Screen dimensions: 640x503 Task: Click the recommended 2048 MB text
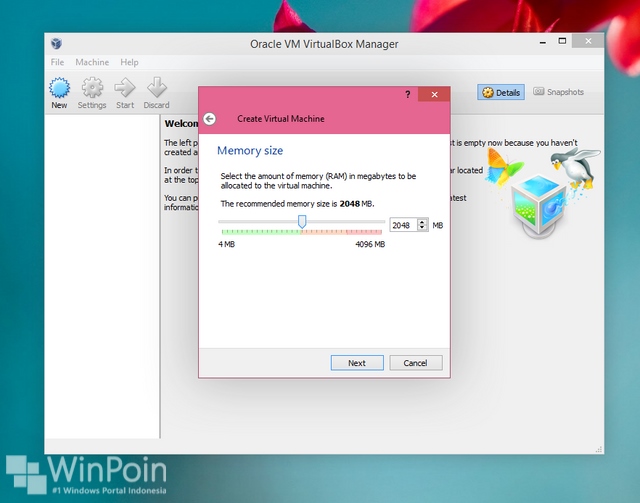point(297,204)
